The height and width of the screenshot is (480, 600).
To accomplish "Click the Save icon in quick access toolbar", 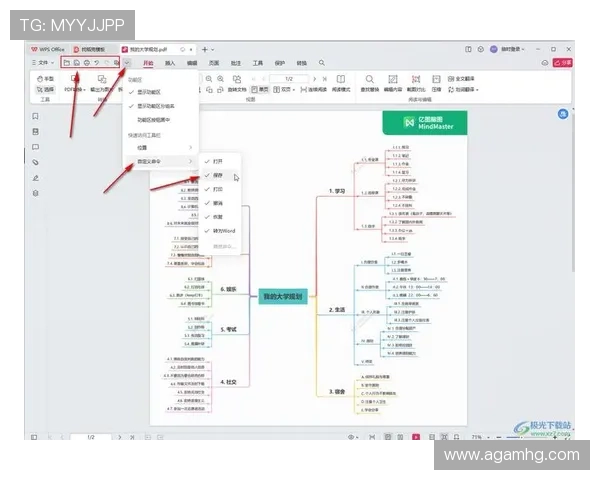I will click(76, 63).
